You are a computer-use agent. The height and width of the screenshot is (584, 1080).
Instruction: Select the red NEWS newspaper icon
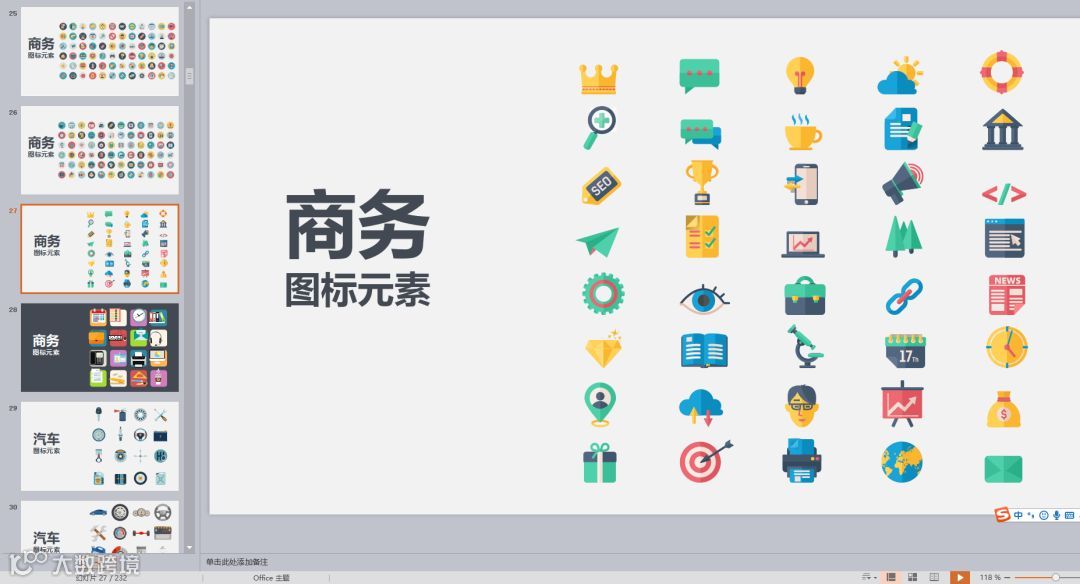tap(1006, 295)
